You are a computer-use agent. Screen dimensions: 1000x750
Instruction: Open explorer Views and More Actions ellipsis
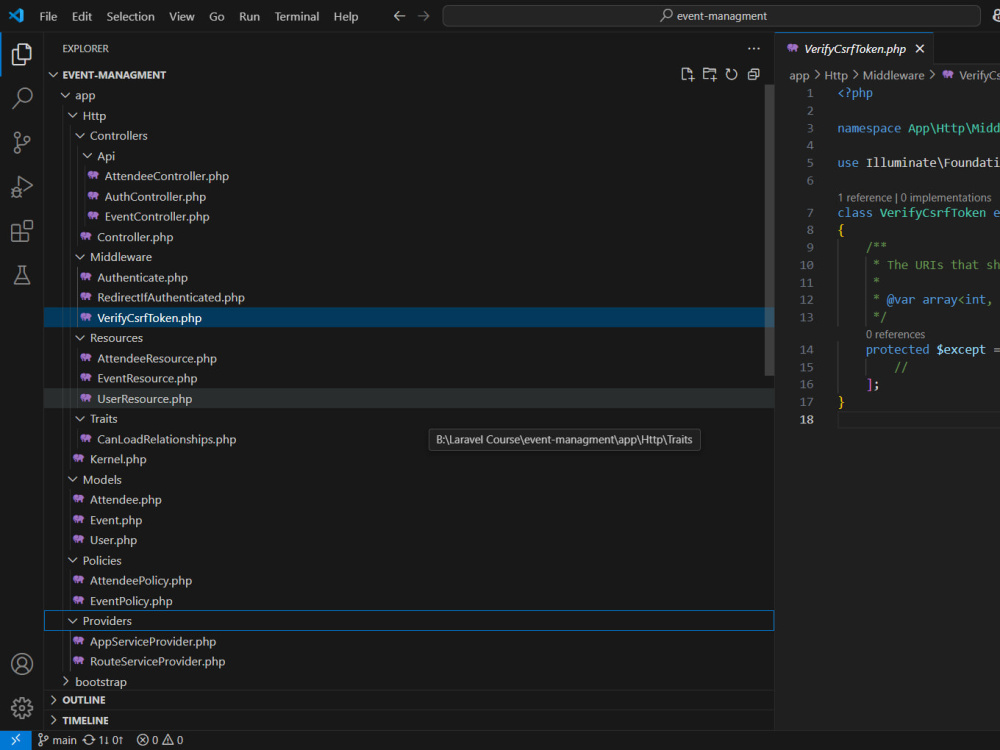(x=754, y=48)
